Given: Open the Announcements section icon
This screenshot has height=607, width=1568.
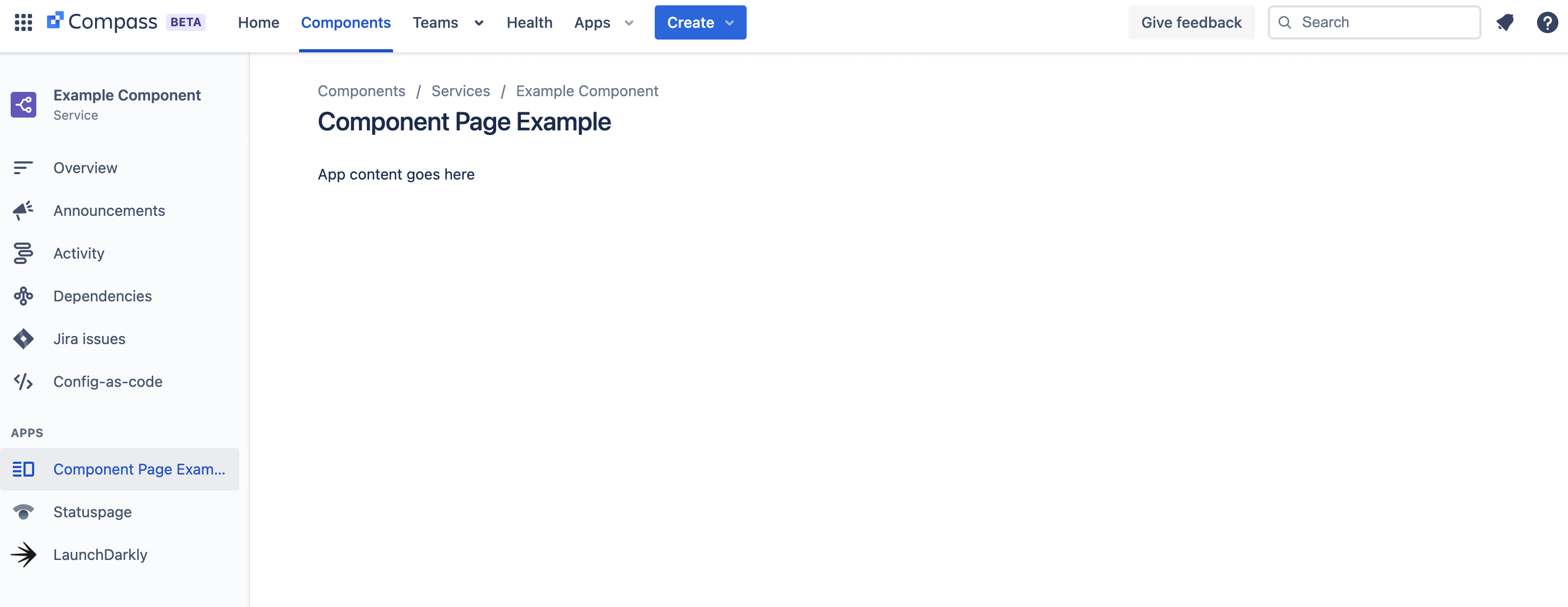Looking at the screenshot, I should 22,210.
